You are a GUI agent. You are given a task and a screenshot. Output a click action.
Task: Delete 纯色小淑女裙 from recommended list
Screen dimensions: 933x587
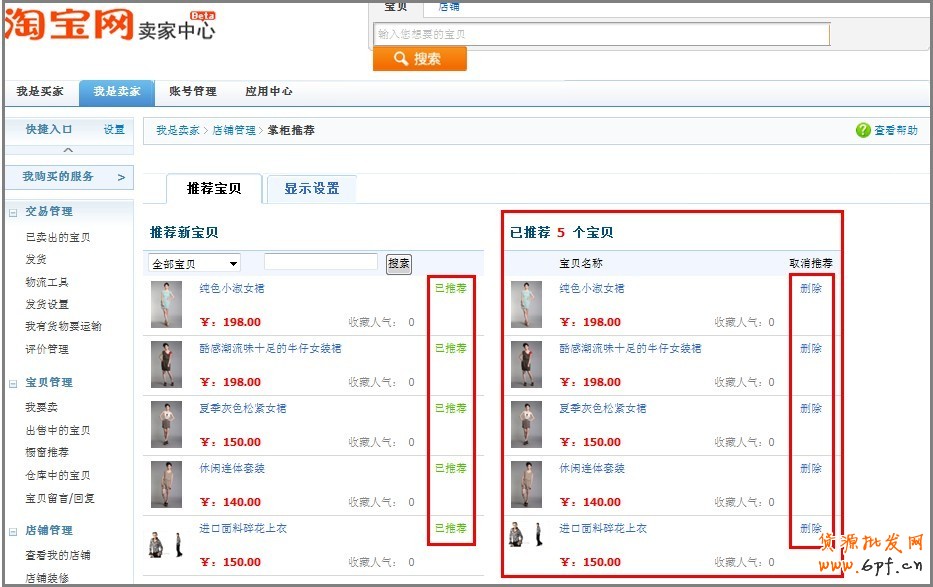(810, 288)
